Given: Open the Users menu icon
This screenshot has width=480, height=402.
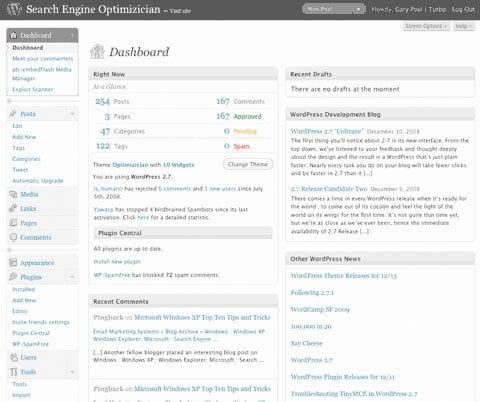Looking at the screenshot, I should coord(14,357).
